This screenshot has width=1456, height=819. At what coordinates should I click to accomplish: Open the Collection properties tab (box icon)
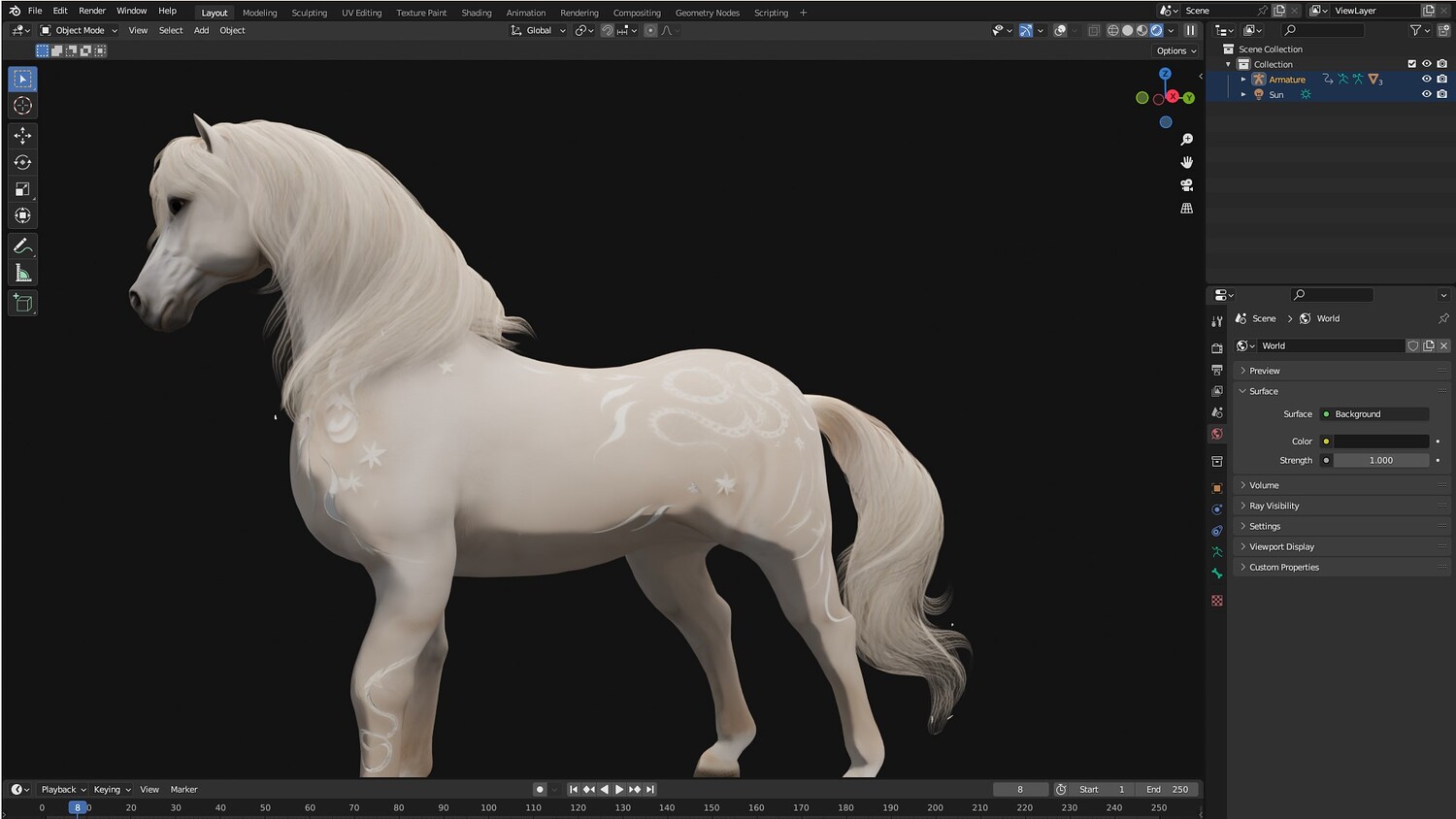point(1217,461)
